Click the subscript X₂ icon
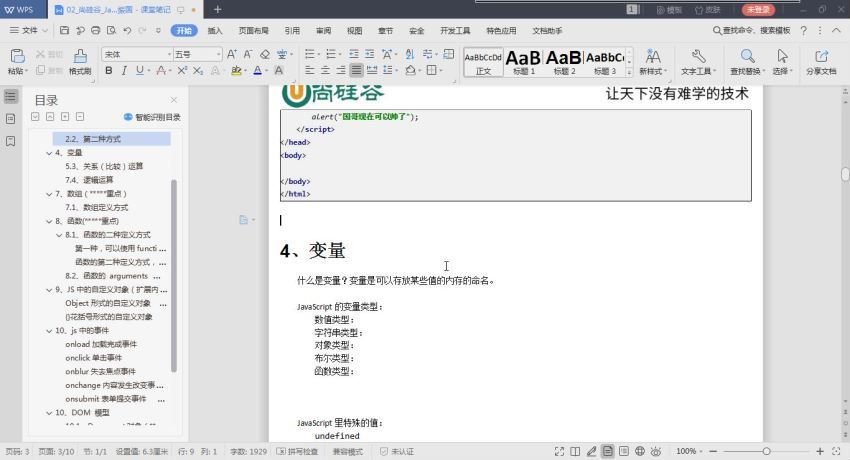 click(198, 70)
